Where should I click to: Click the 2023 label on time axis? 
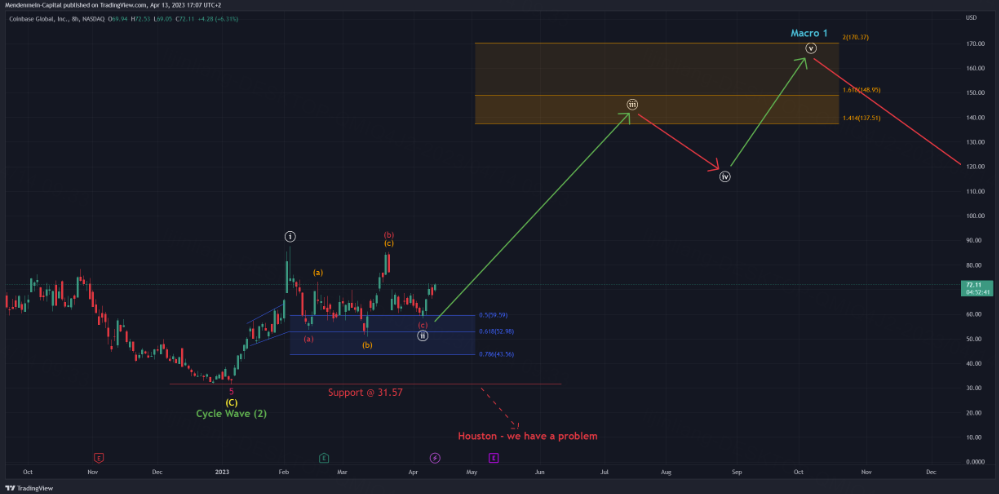pyautogui.click(x=221, y=472)
